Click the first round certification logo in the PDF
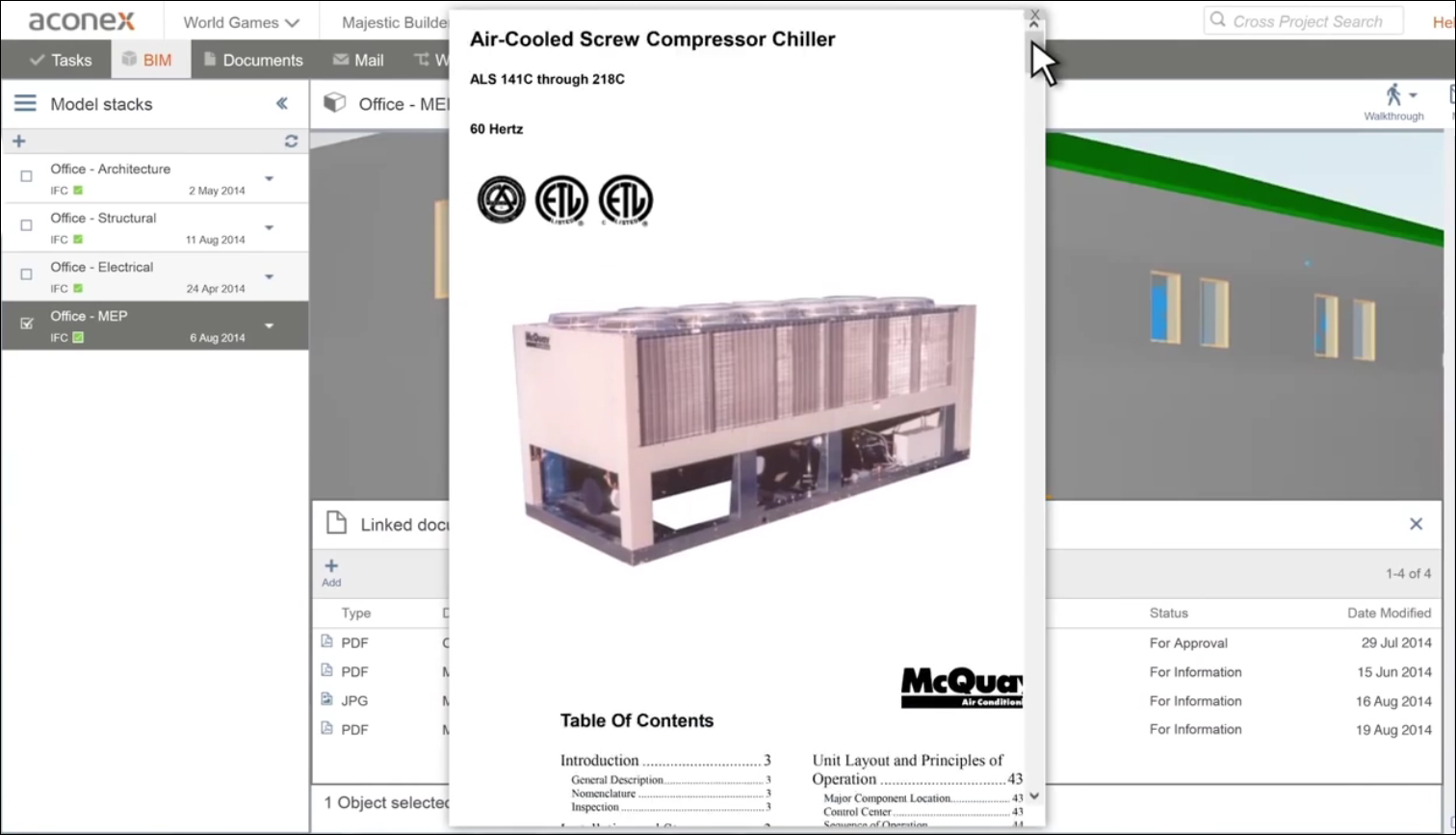Image resolution: width=1456 pixels, height=835 pixels. [502, 200]
